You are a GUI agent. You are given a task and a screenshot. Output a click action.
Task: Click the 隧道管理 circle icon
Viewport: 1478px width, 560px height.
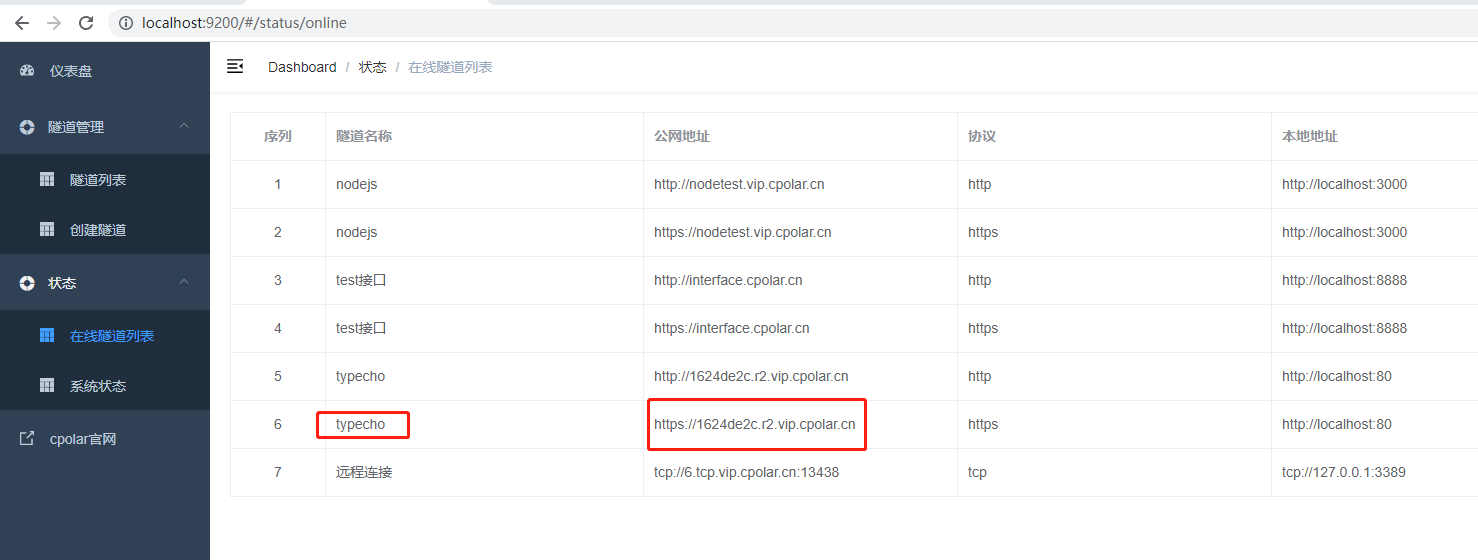click(x=27, y=127)
